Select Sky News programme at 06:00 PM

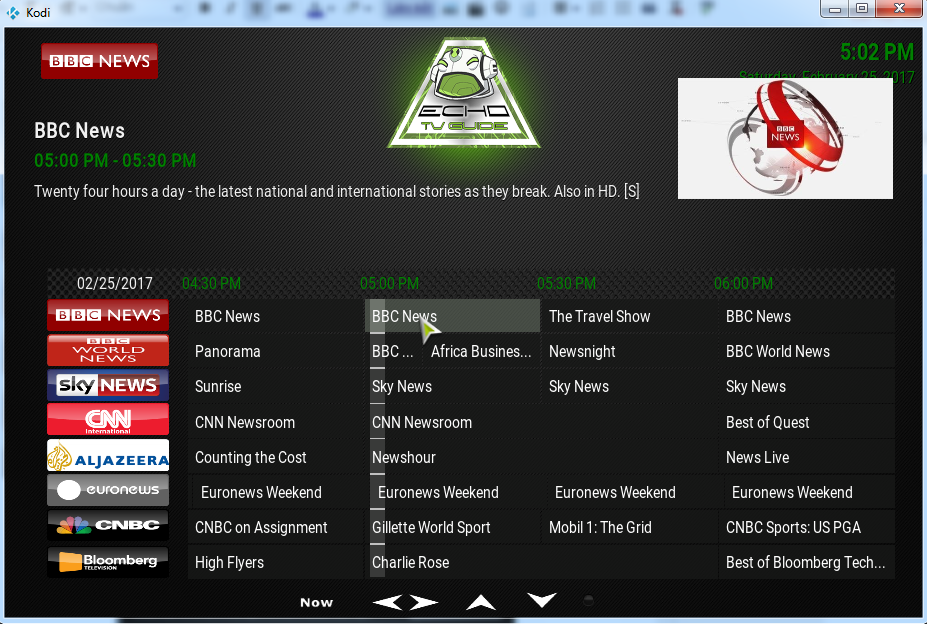[806, 386]
